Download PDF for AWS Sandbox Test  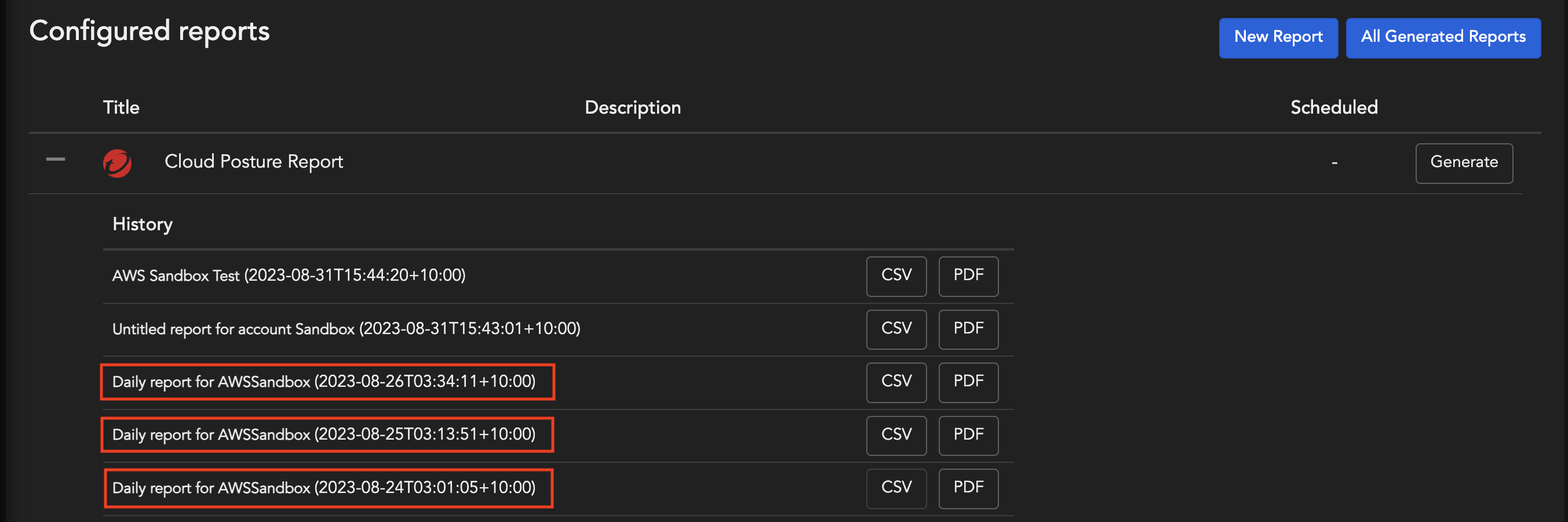pyautogui.click(x=968, y=276)
